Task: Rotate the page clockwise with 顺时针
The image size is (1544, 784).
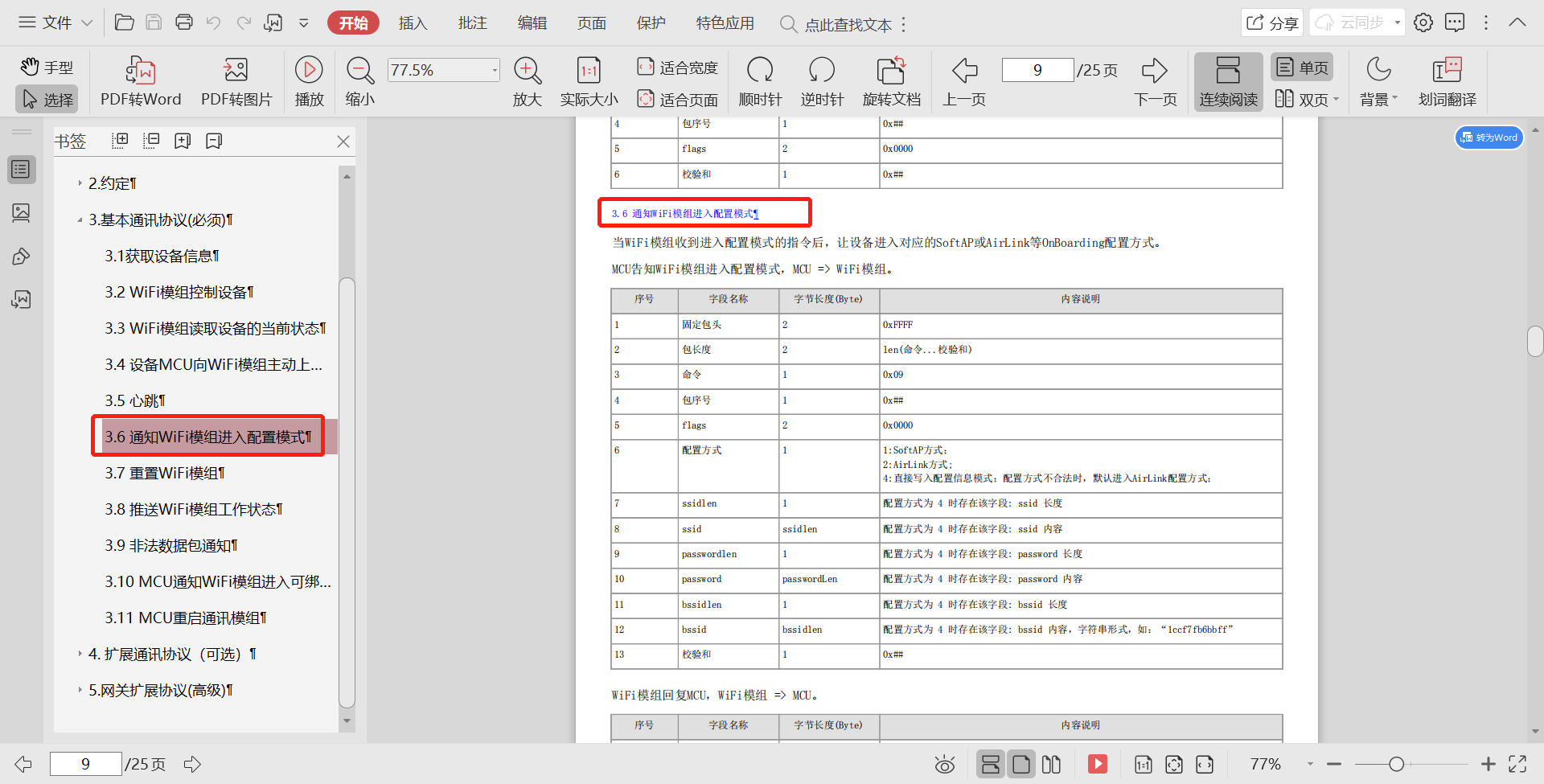Action: (x=759, y=72)
